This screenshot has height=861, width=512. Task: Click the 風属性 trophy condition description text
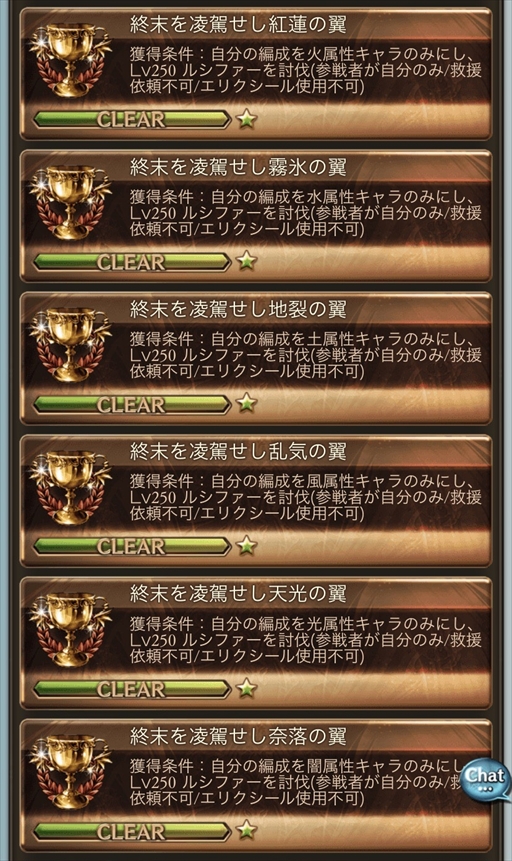pos(305,497)
